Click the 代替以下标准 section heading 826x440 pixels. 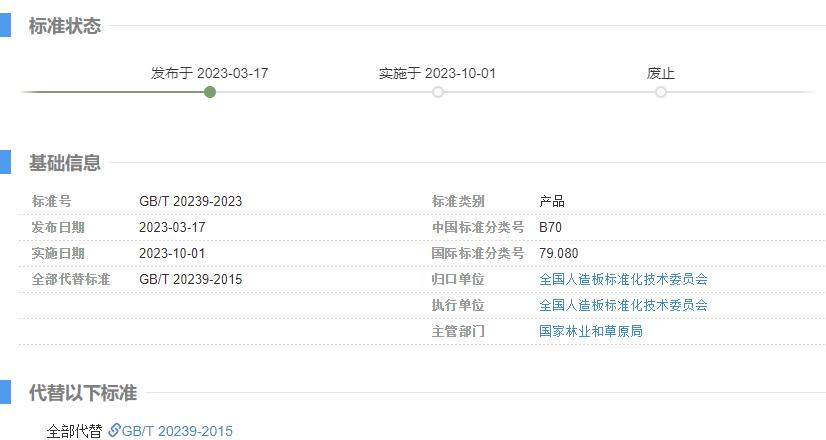click(x=83, y=393)
